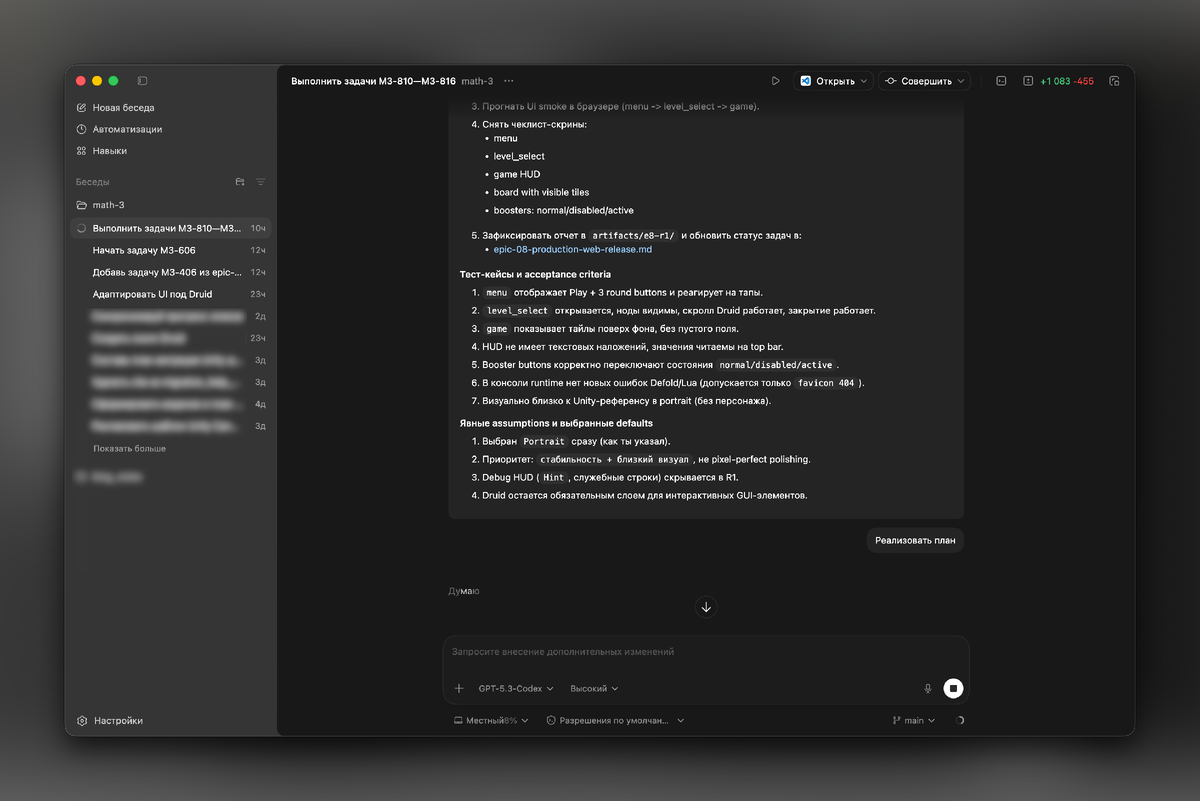The height and width of the screenshot is (801, 1200).
Task: Open conversation filter icon next to Беседы
Action: click(261, 182)
